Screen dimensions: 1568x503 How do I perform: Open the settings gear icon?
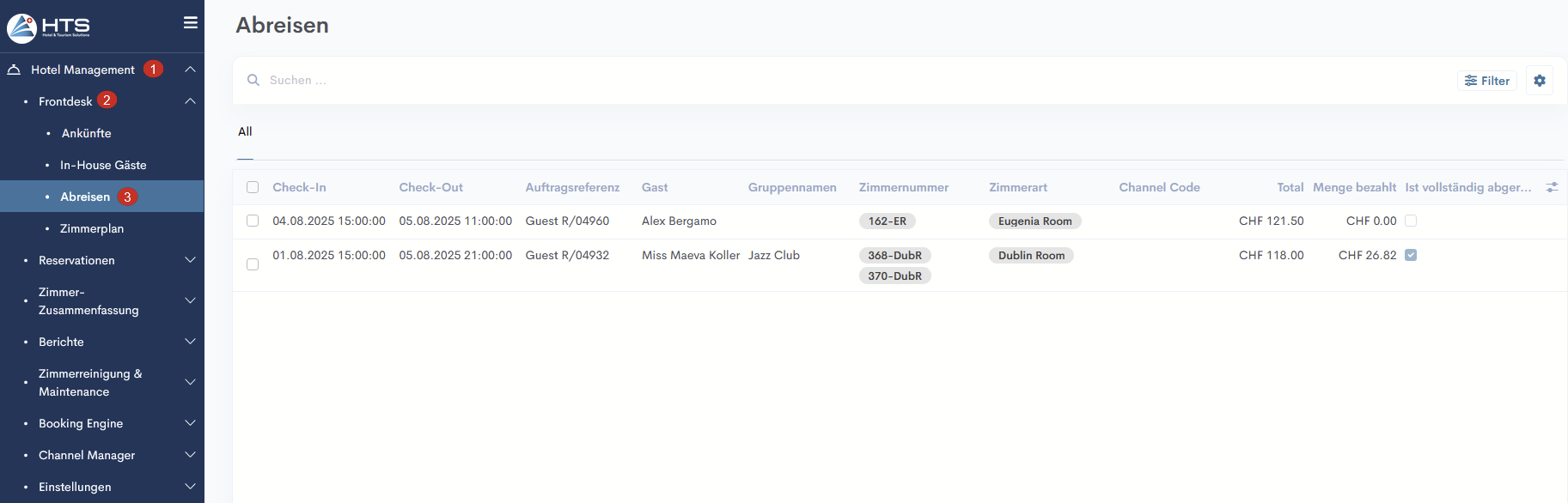coord(1539,81)
